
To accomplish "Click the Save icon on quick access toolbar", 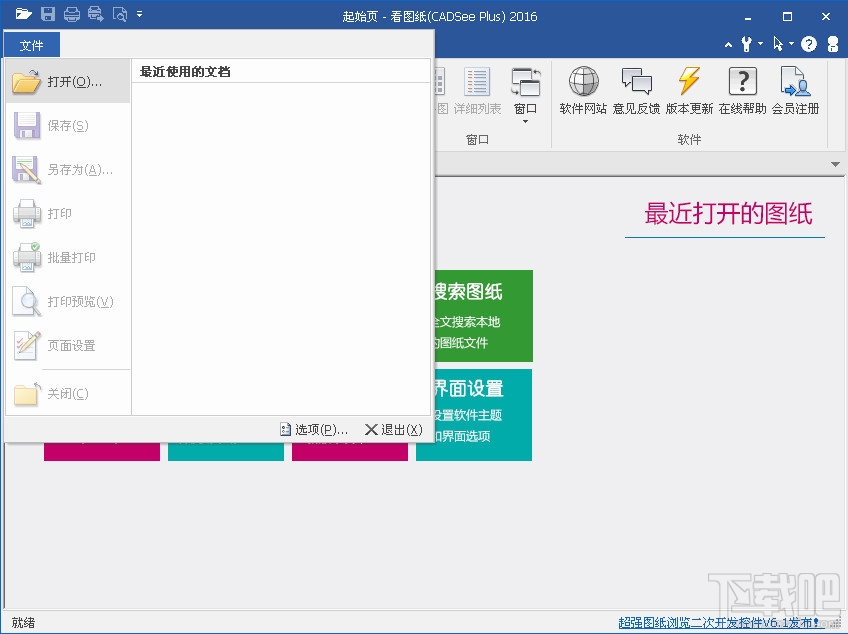I will [48, 14].
